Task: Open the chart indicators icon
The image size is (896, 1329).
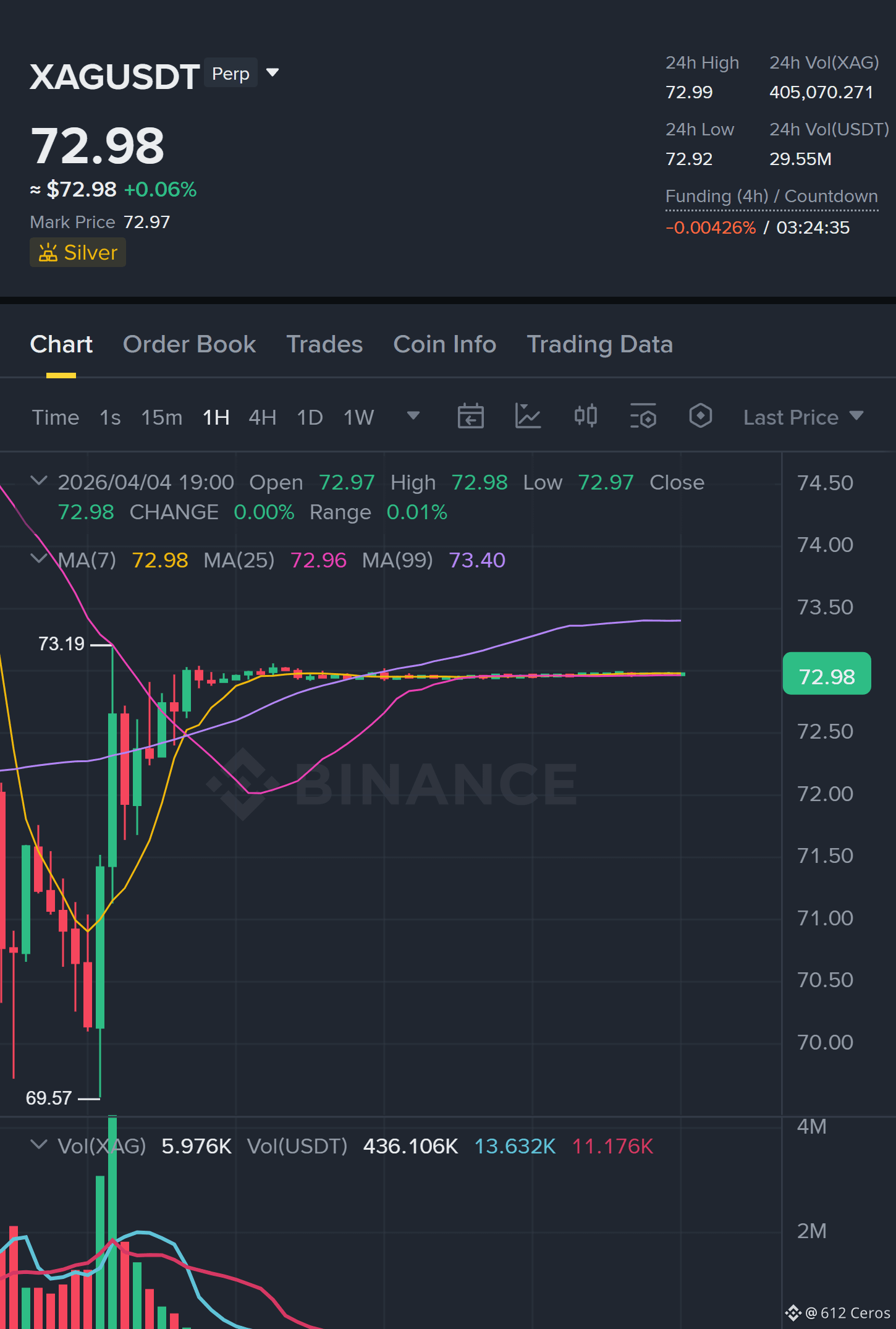Action: (528, 416)
